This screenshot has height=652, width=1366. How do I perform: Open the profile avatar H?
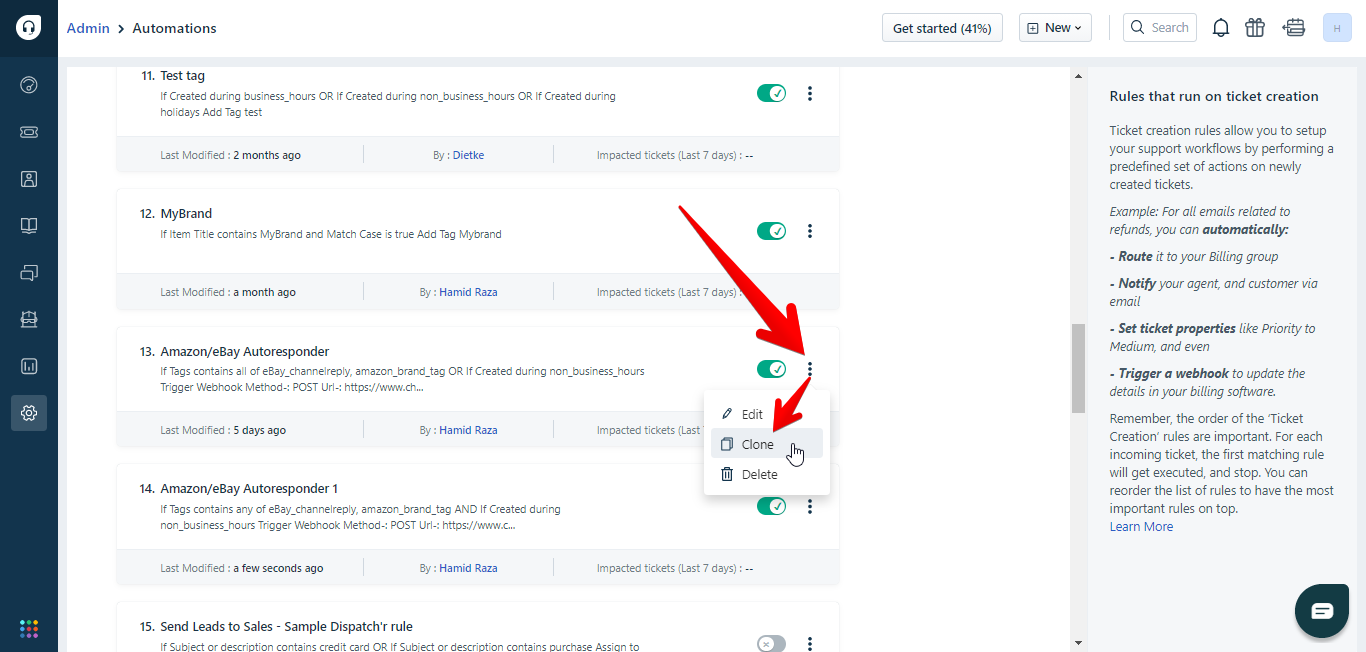tap(1337, 28)
